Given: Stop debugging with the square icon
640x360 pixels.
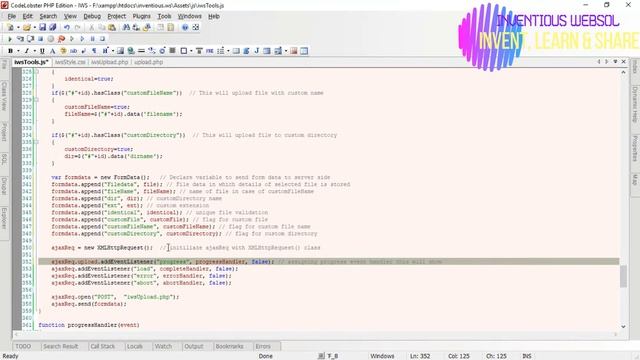Looking at the screenshot, I should tap(40, 39).
